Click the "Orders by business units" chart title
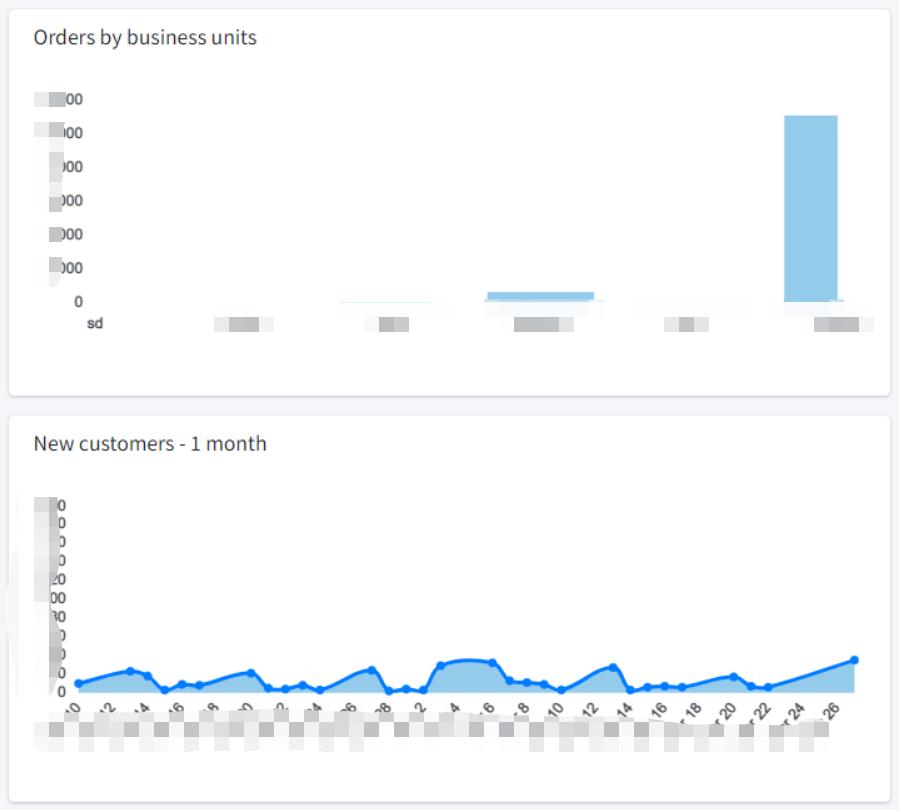 [145, 38]
